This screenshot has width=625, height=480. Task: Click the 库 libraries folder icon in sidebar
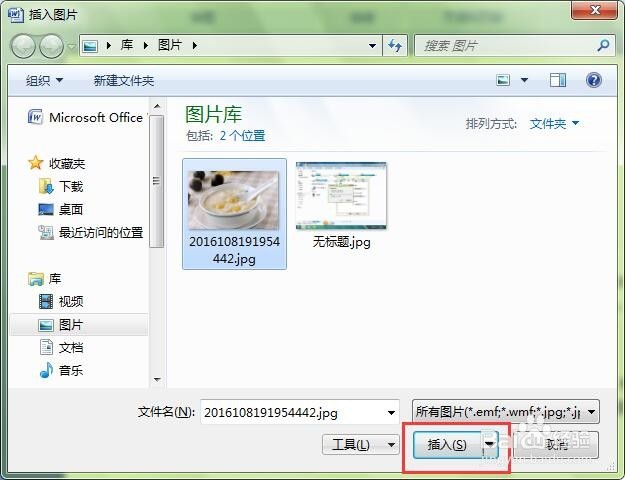click(36, 279)
